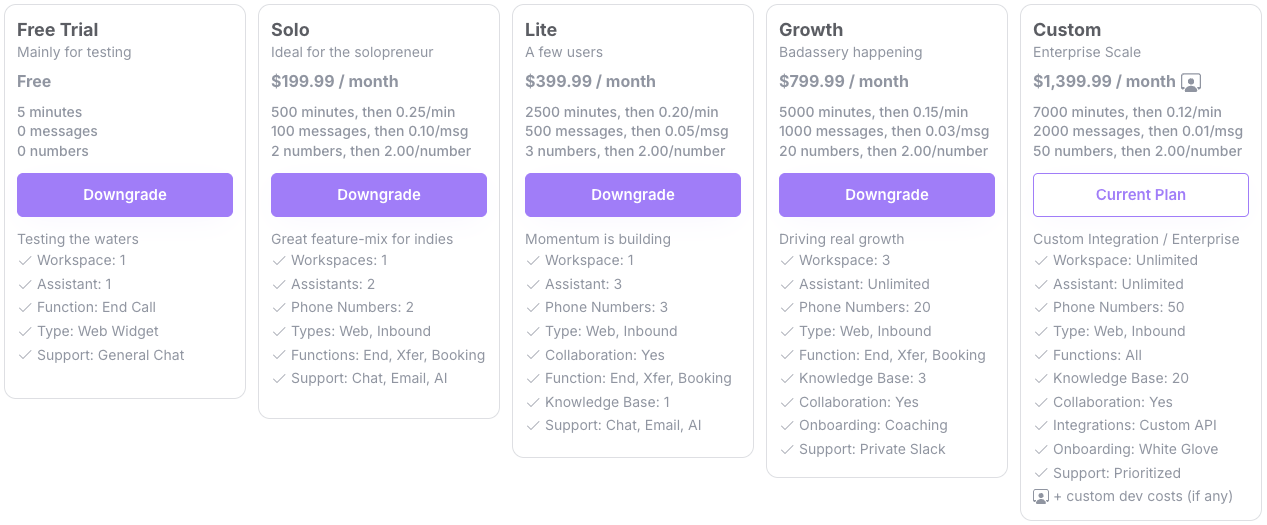The width and height of the screenshot is (1267, 525).
Task: Click the Growth plan title
Action: click(811, 30)
